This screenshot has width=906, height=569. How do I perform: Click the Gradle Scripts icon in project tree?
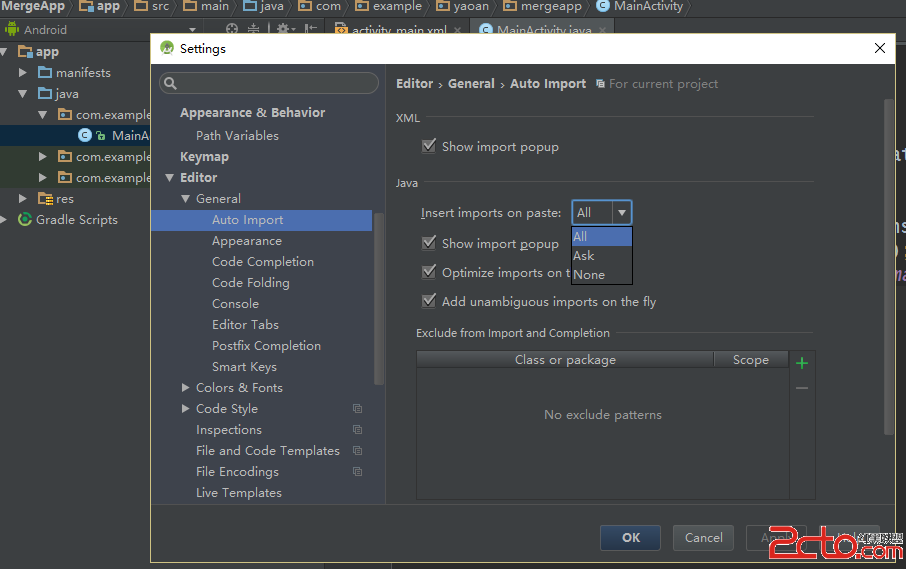click(x=25, y=220)
